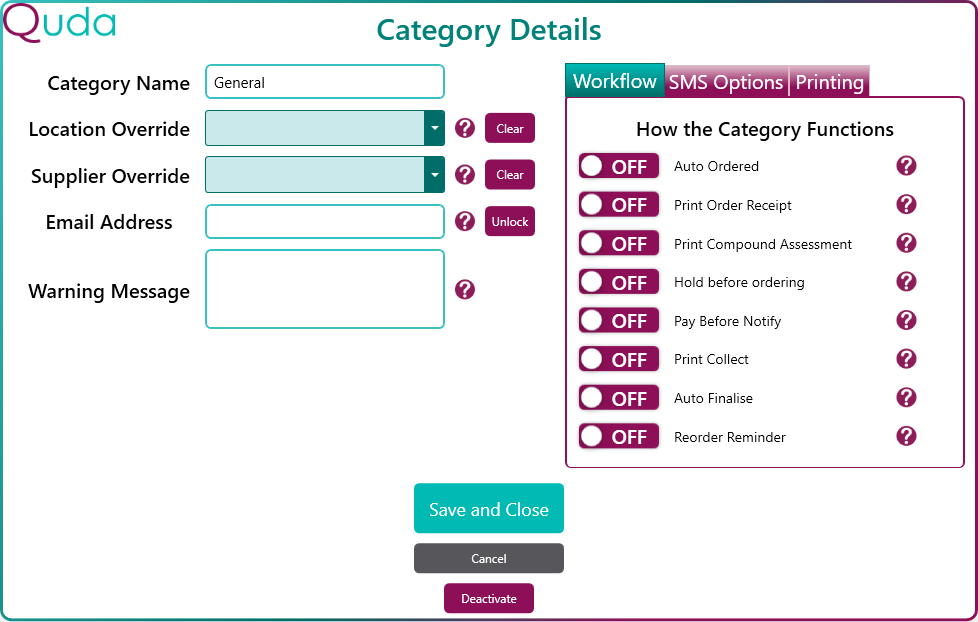Open help icon beside Warning Message
Image resolution: width=978 pixels, height=622 pixels.
coord(465,289)
